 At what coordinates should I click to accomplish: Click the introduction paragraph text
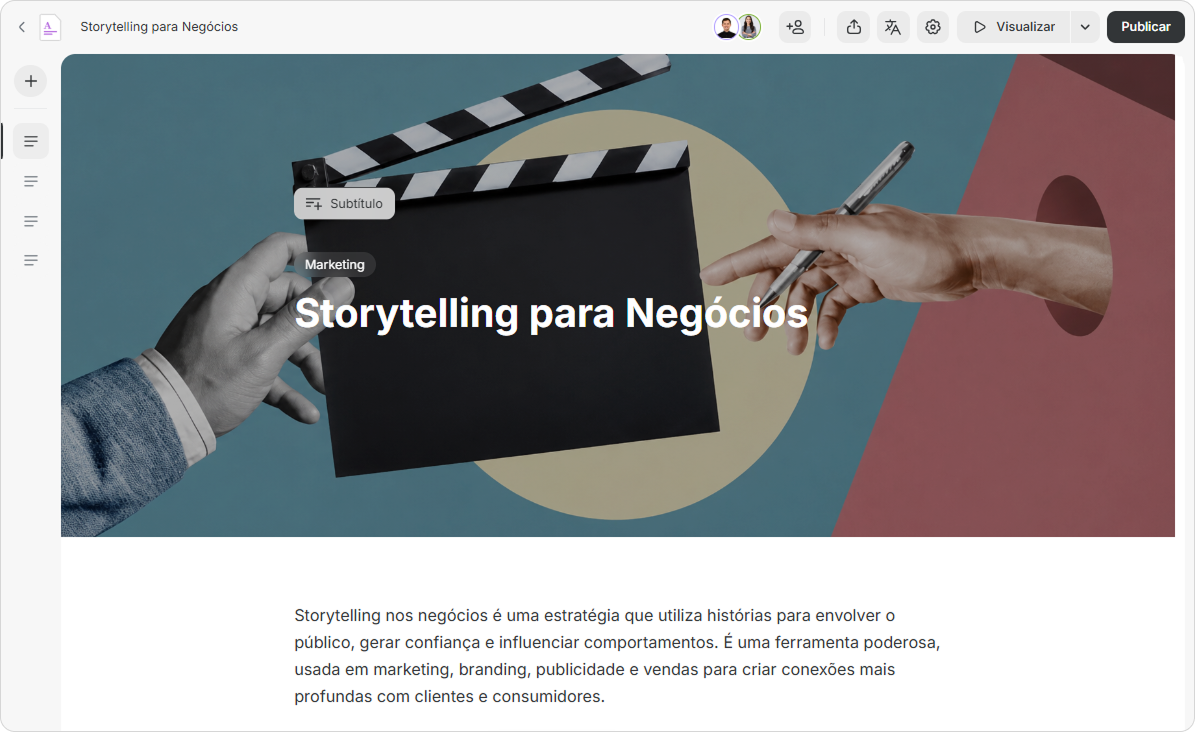click(617, 656)
